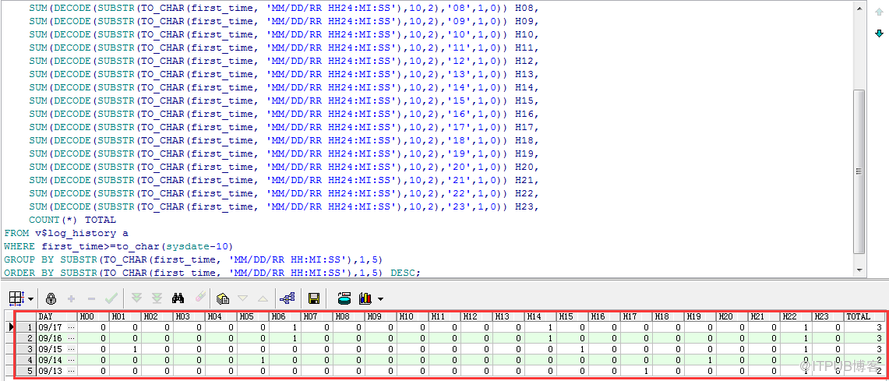This screenshot has height=381, width=889.
Task: Click the blue linked-query tree icon
Action: [x=288, y=298]
